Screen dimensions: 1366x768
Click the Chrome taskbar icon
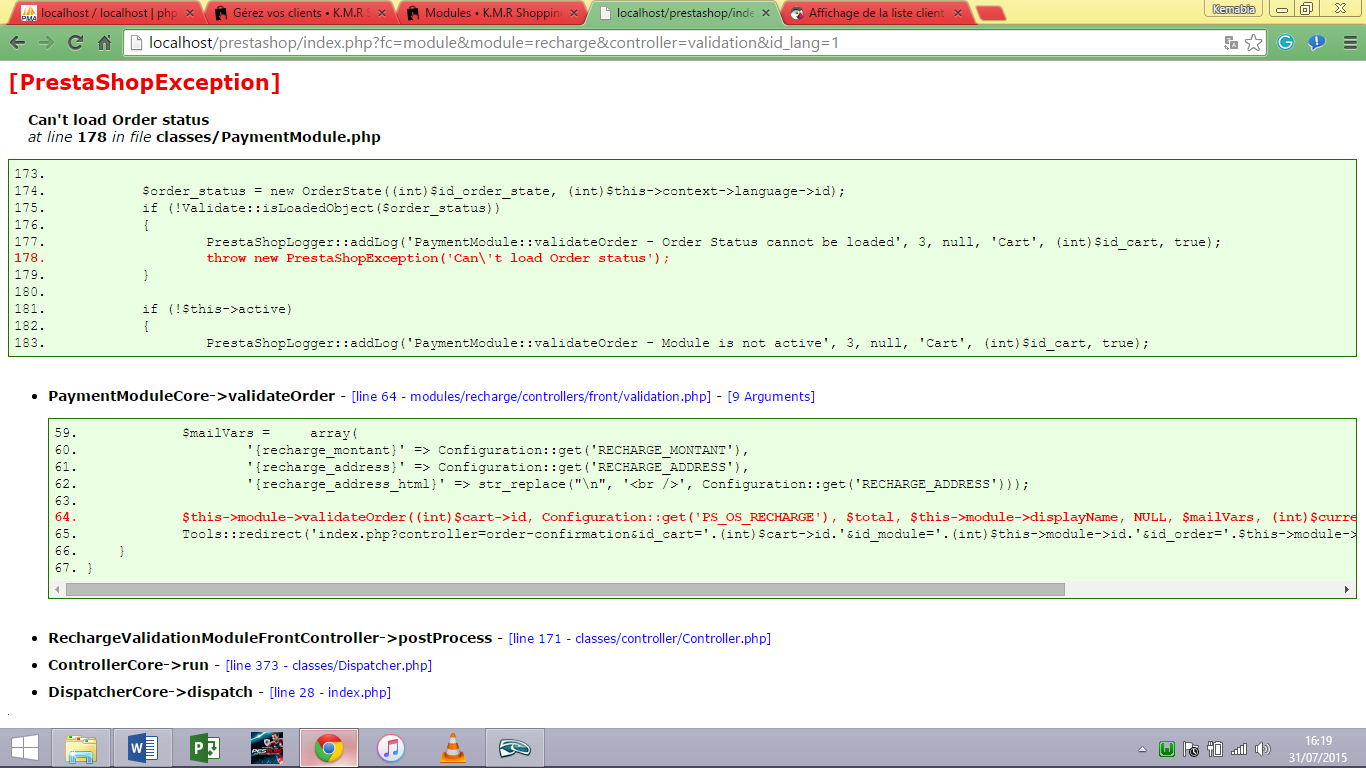coord(328,748)
